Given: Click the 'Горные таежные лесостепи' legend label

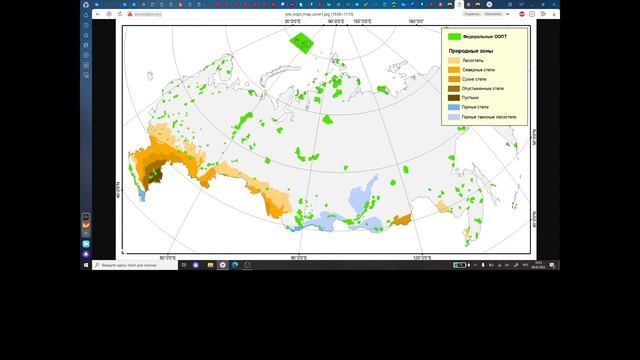Looking at the screenshot, I should tap(489, 117).
